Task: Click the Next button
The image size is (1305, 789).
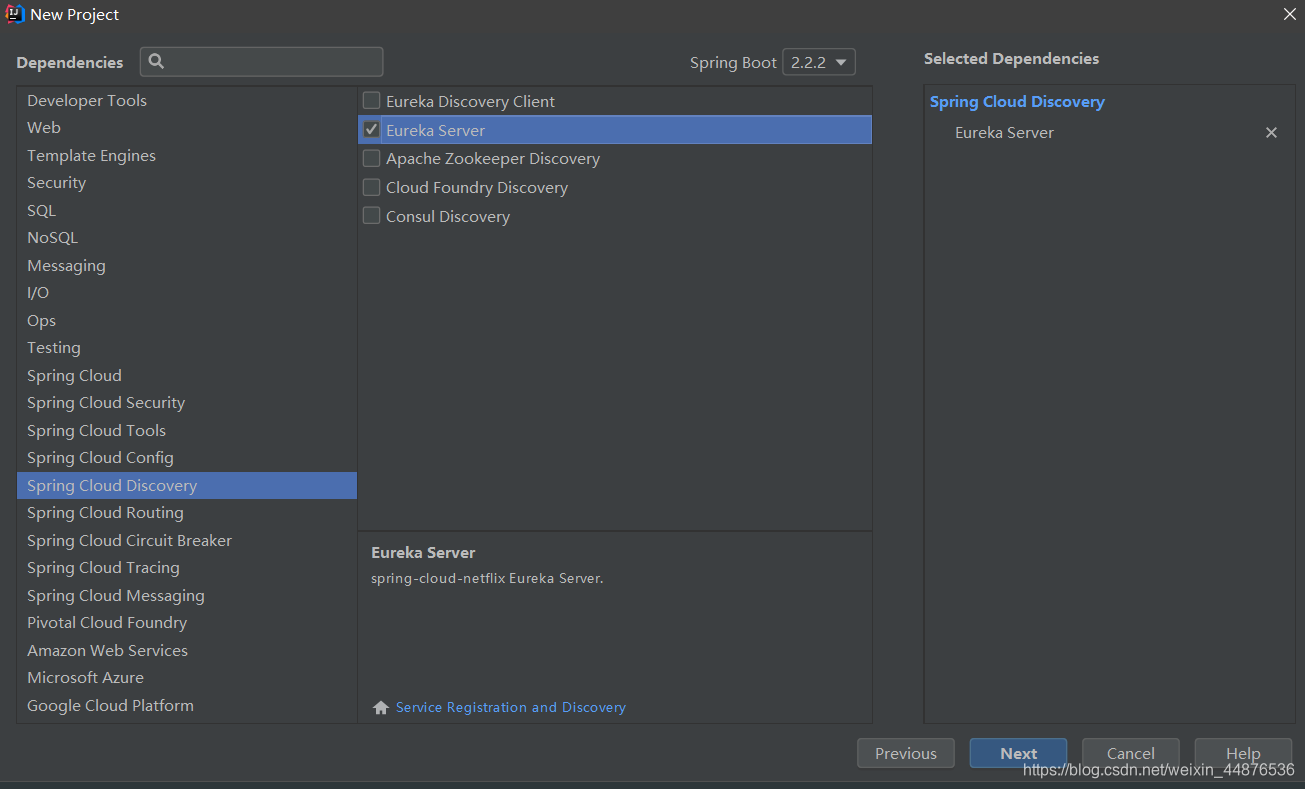Action: click(x=1018, y=753)
